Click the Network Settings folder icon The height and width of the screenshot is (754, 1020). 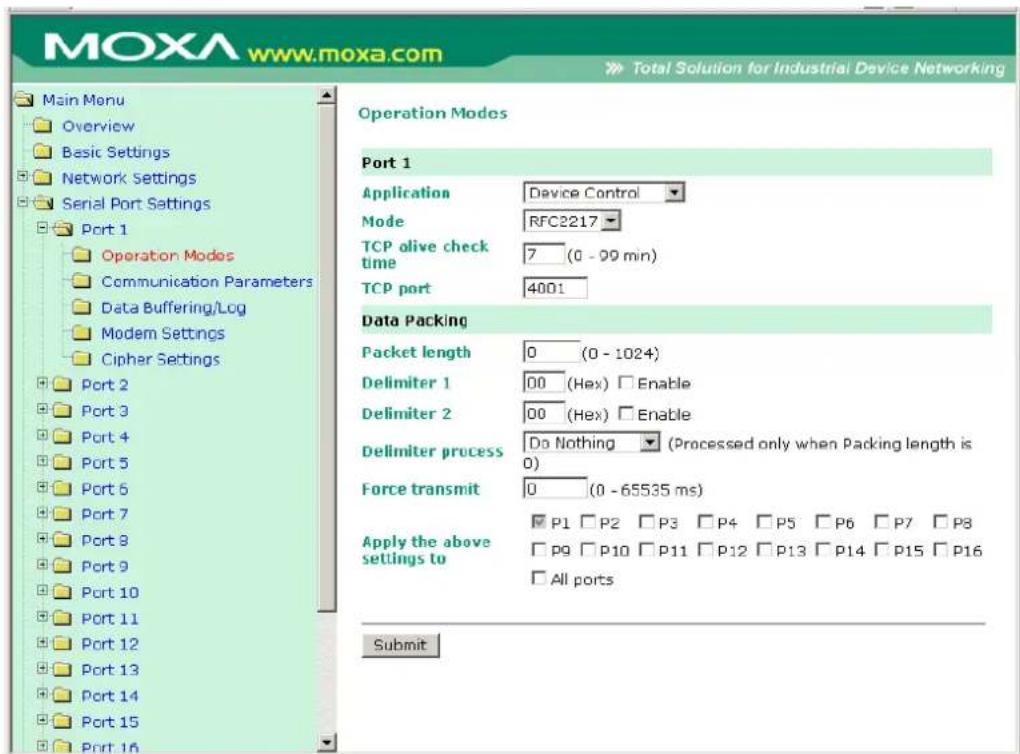[42, 178]
